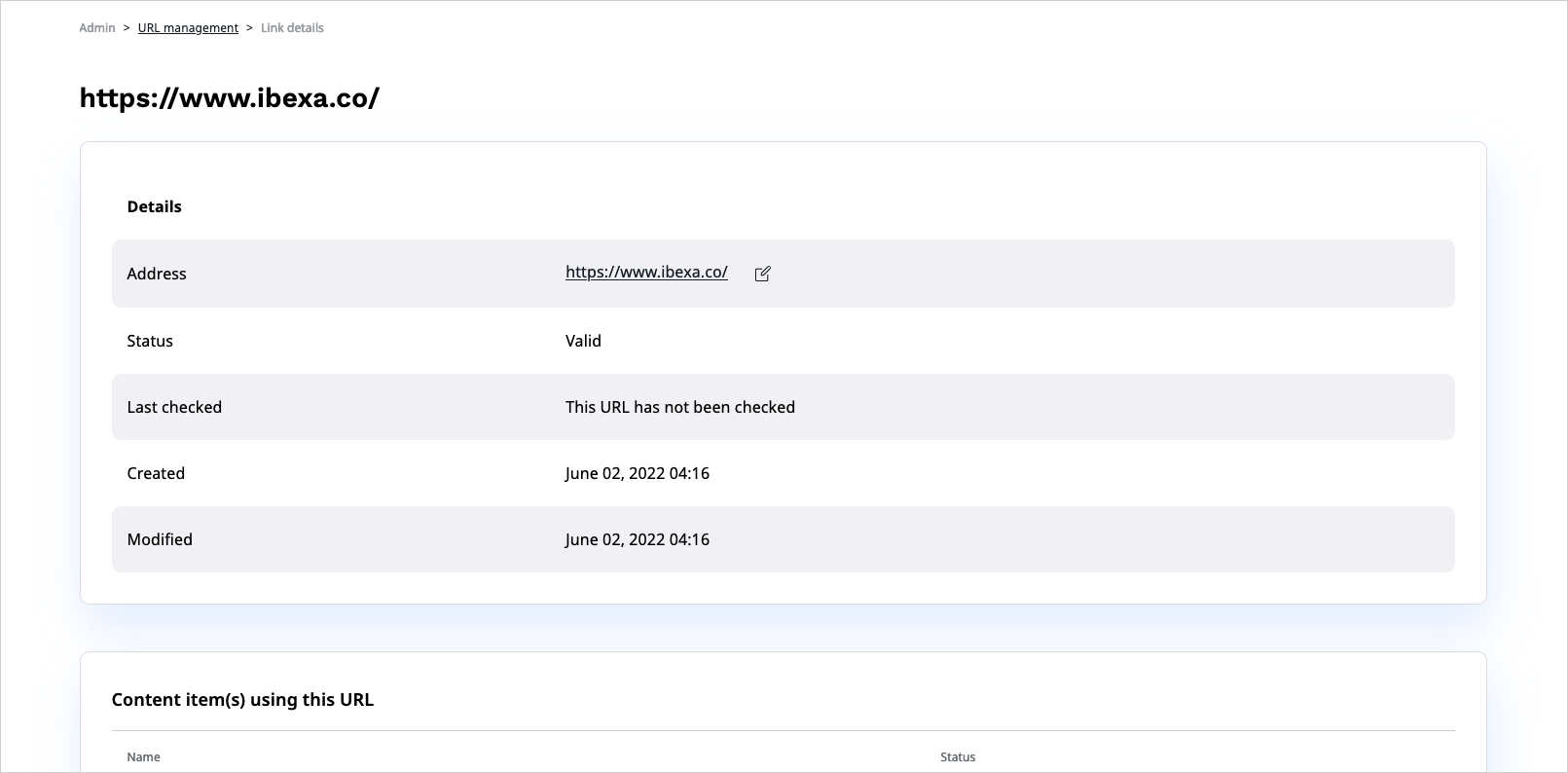Click the first breadcrumb separator arrow after Admin
The width and height of the screenshot is (1568, 773).
127,28
